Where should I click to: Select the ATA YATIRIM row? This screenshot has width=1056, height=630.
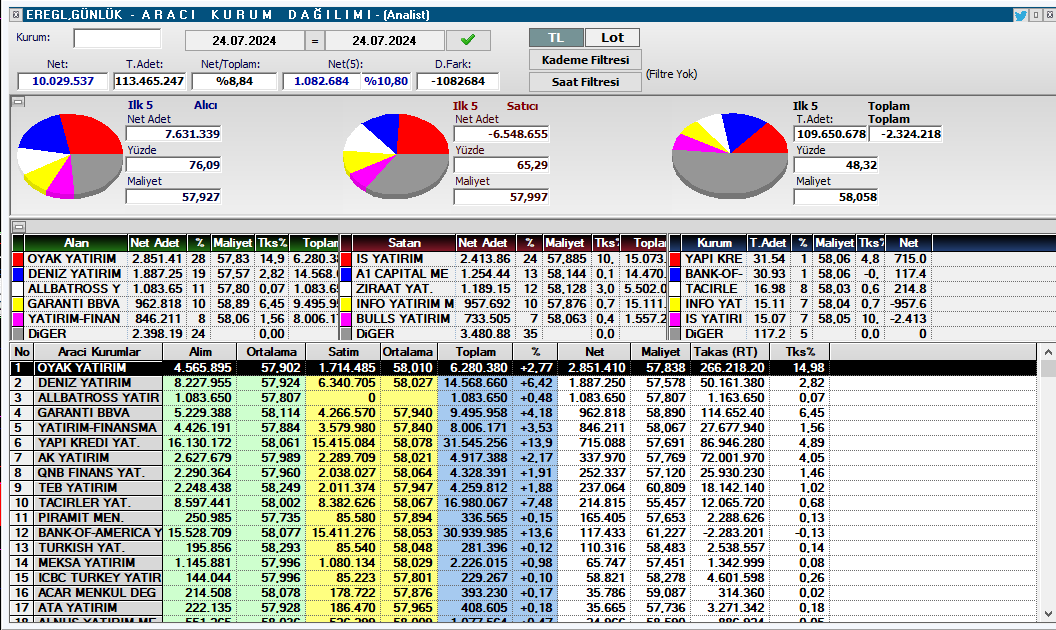pos(523,608)
